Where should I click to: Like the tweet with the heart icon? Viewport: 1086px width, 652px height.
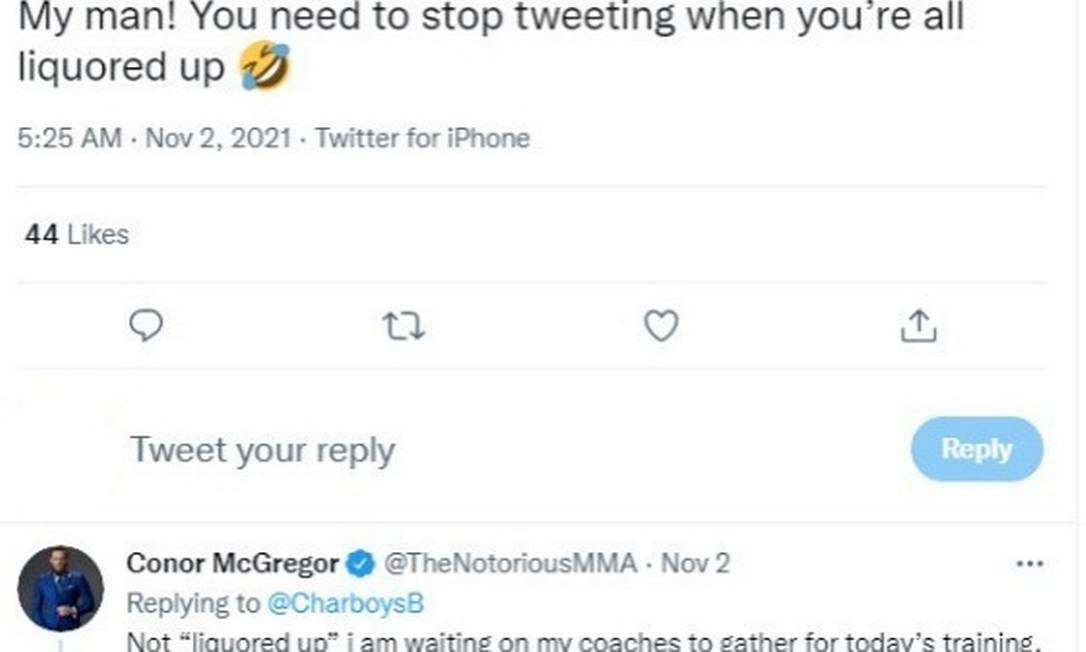[661, 326]
